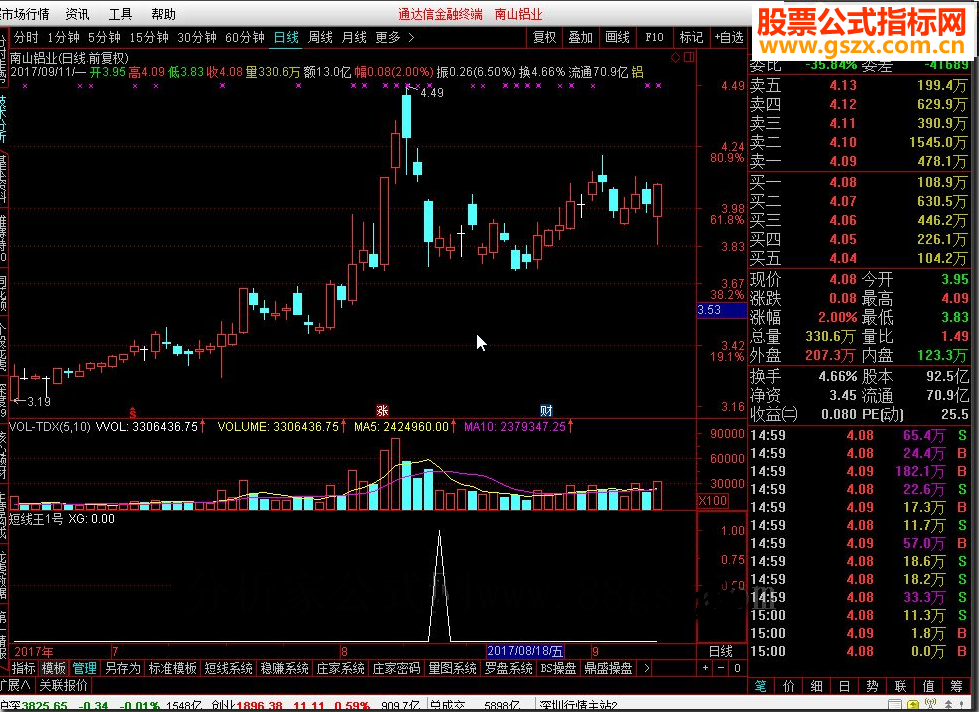Click the 叠加 overlay button
This screenshot has width=979, height=712.
[580, 37]
